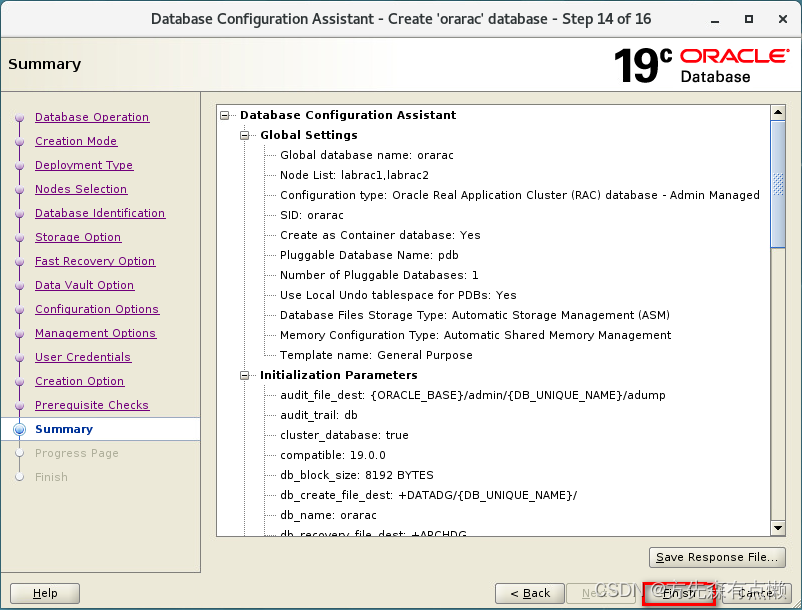This screenshot has height=610, width=802.
Task: Click Finish to create the database
Action: [678, 594]
